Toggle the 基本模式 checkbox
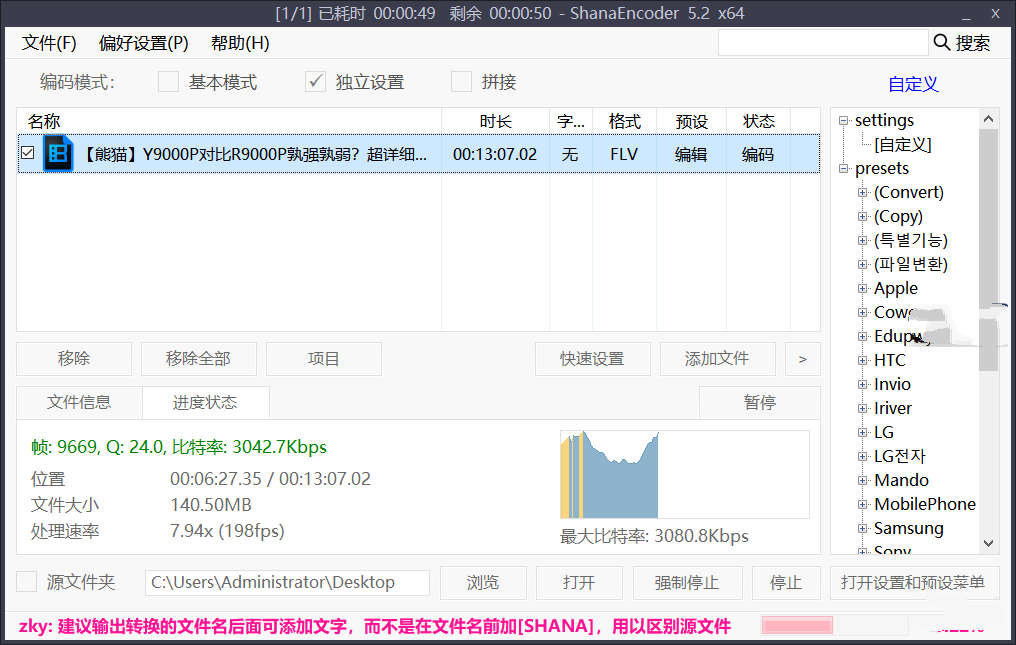 (x=168, y=82)
